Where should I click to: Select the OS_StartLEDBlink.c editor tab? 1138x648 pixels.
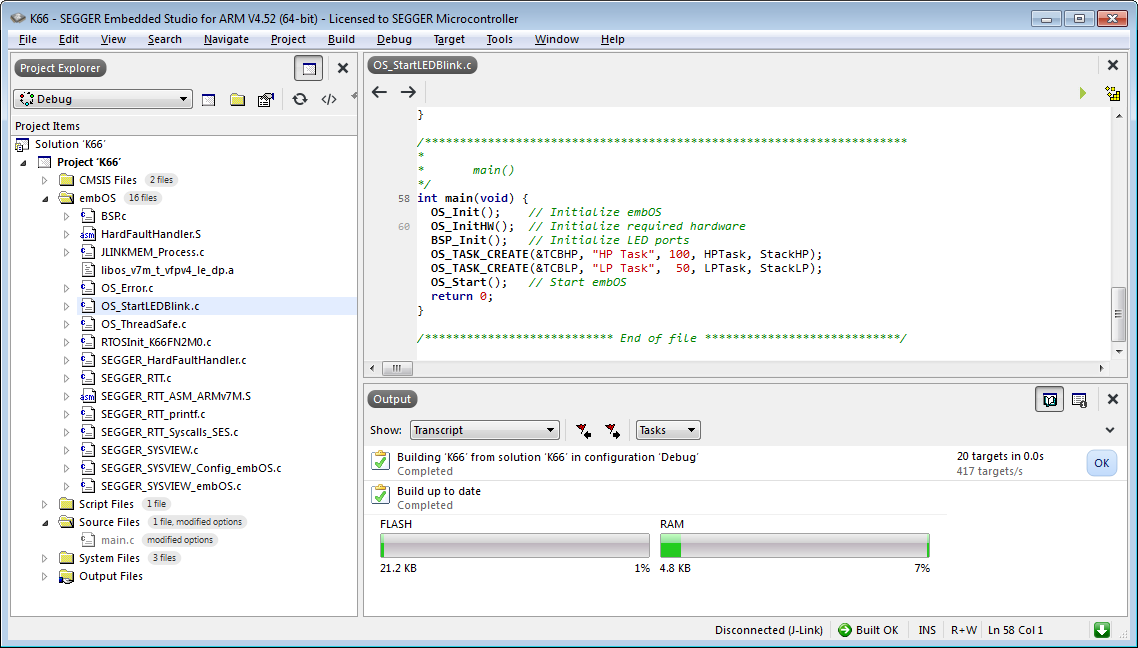pos(421,65)
